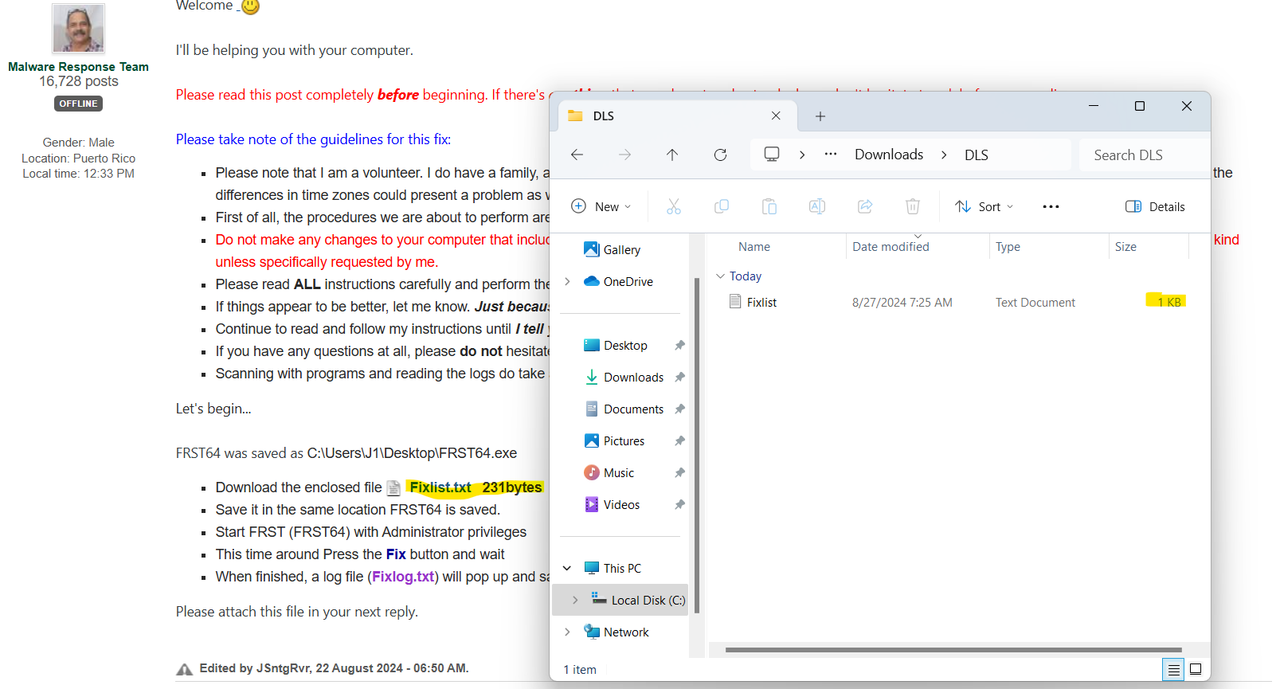This screenshot has width=1280, height=689.
Task: Select OneDrive in navigation pane
Action: [617, 282]
